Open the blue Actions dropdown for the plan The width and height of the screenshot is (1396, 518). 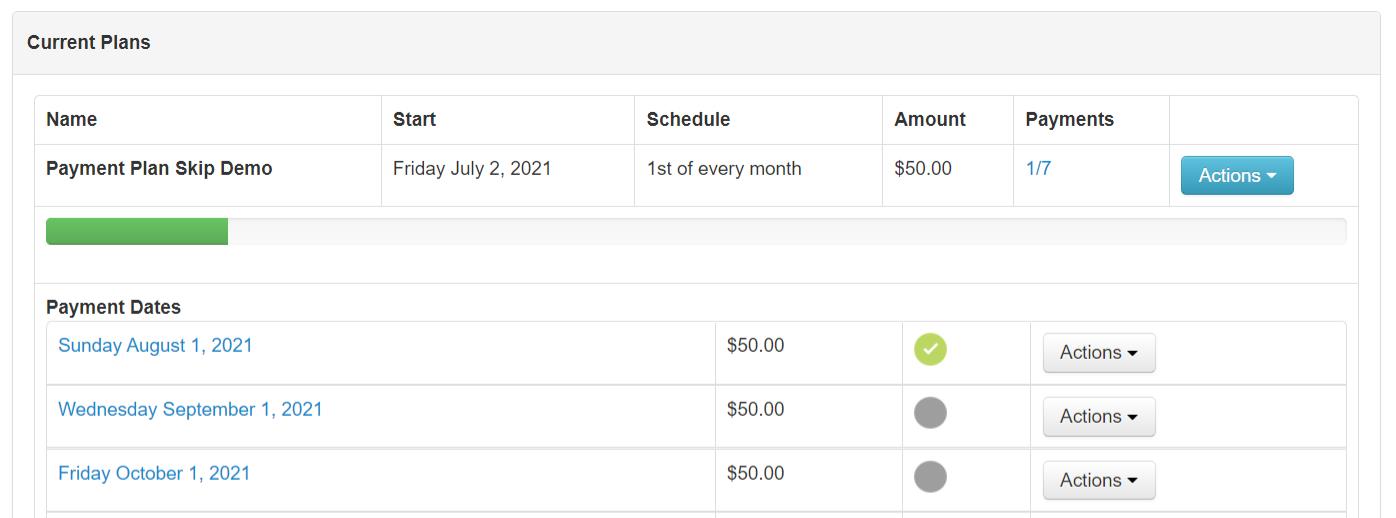pos(1237,175)
